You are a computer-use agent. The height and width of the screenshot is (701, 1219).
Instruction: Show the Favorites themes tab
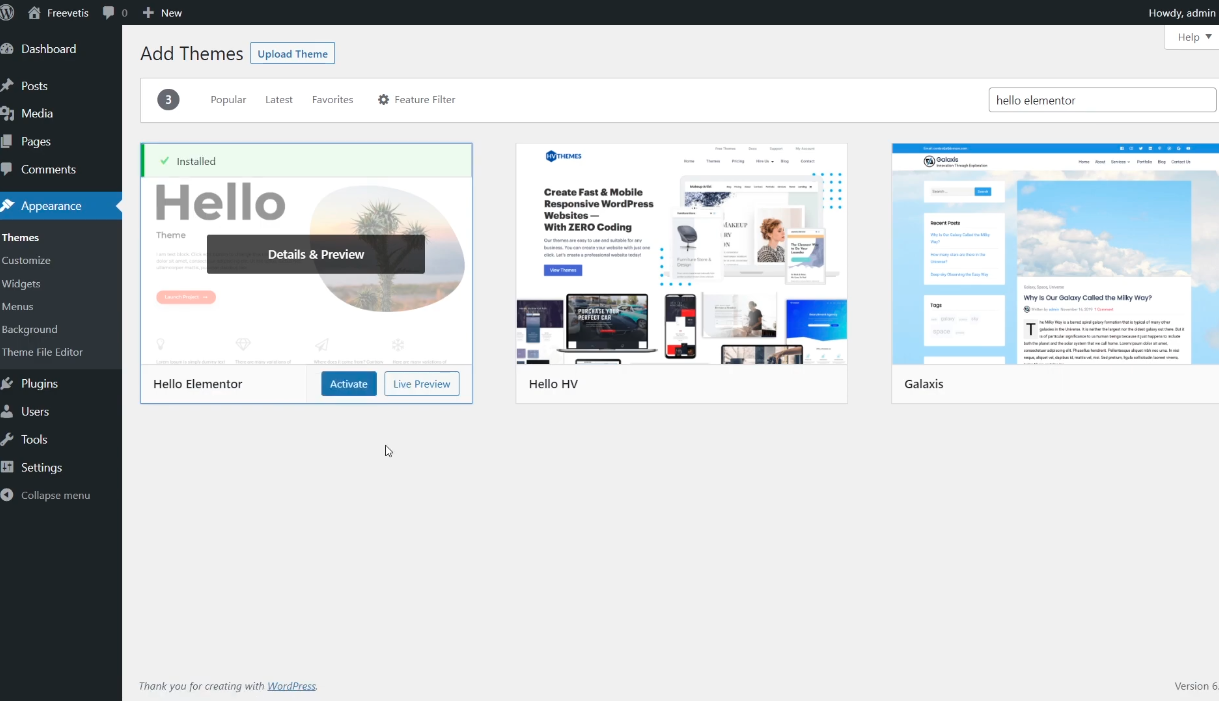pos(332,100)
